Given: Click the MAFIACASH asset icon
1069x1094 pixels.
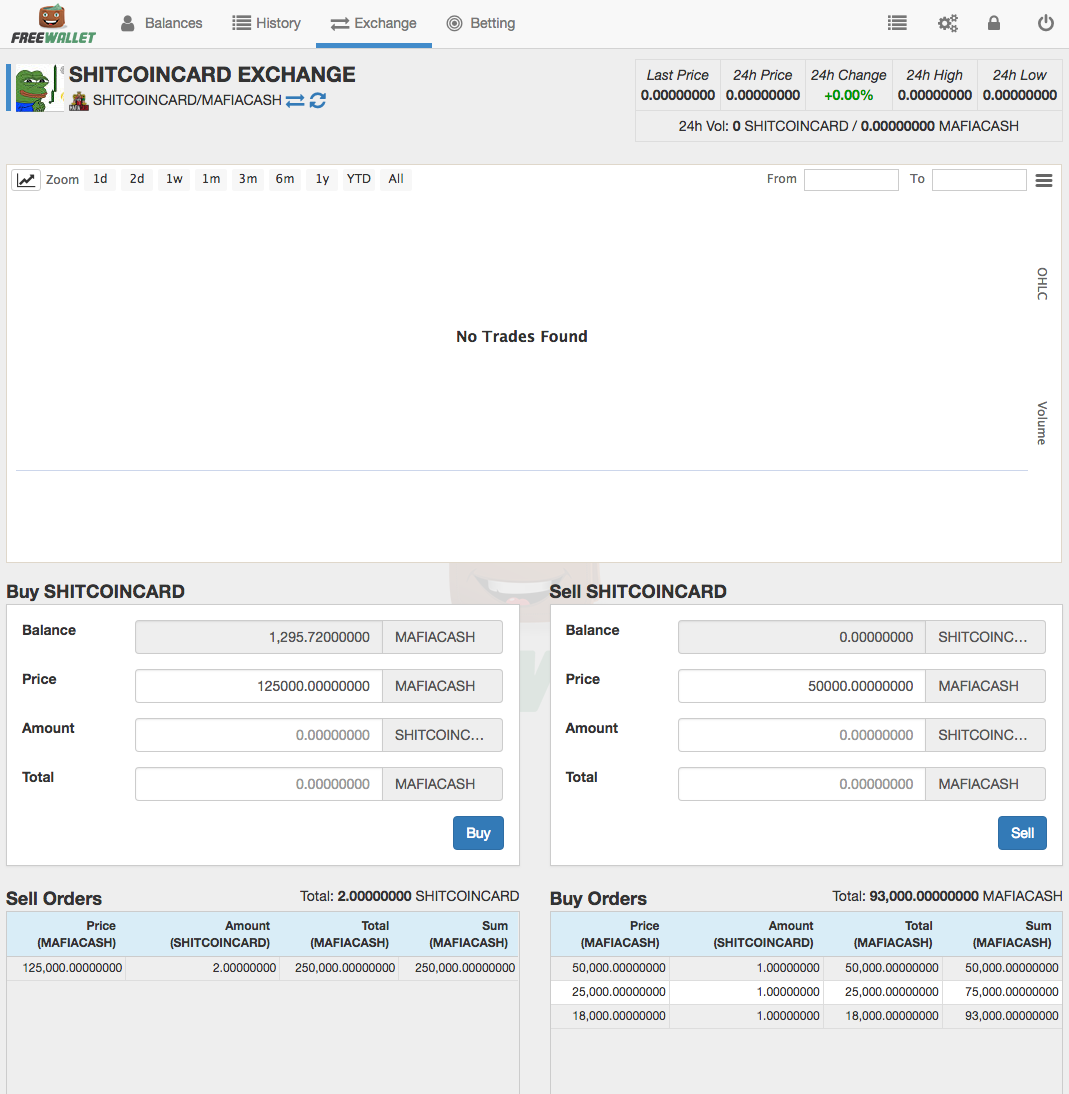Looking at the screenshot, I should [x=79, y=101].
